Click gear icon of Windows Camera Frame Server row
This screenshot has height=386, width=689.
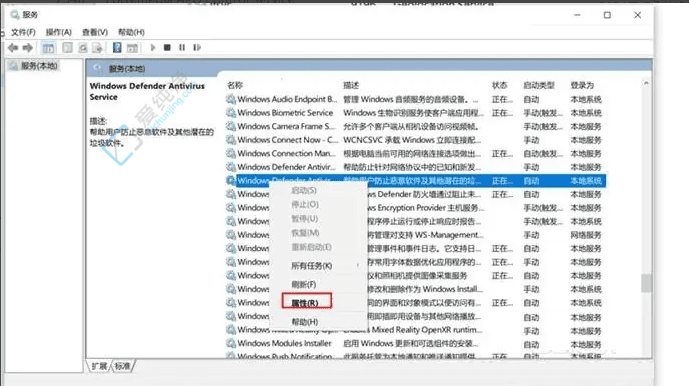[231, 127]
